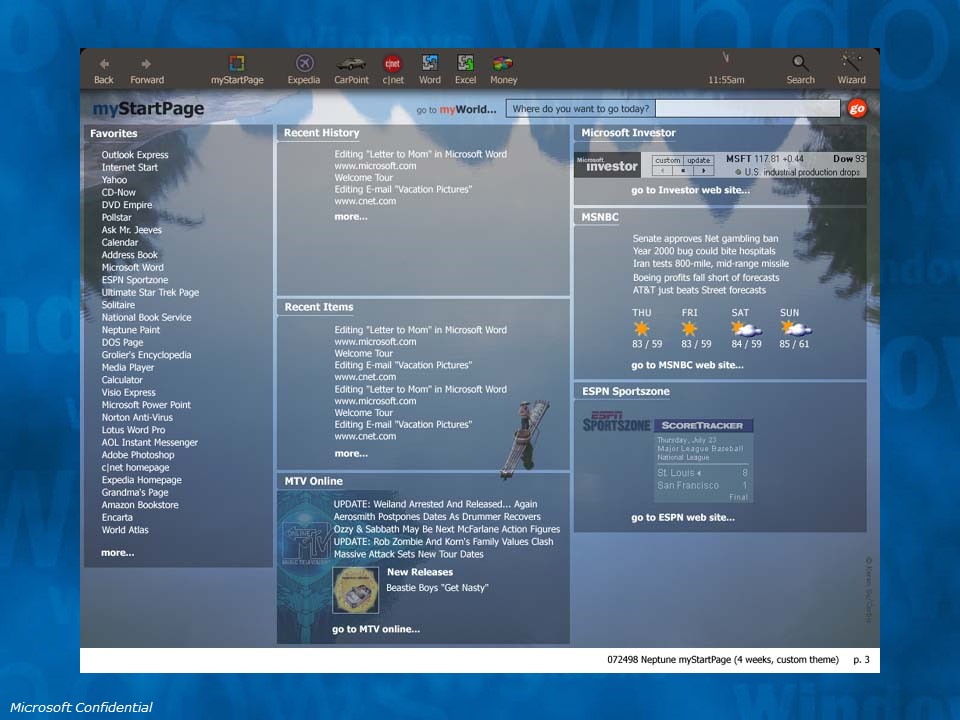Click the address input field
The height and width of the screenshot is (720, 960).
coord(748,108)
